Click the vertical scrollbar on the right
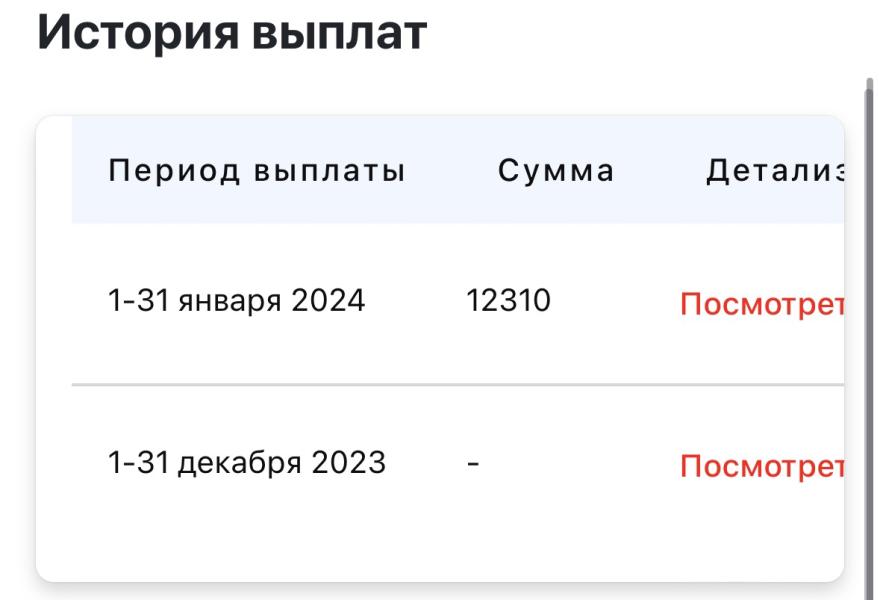Screen dimensions: 879x600 click(869, 336)
